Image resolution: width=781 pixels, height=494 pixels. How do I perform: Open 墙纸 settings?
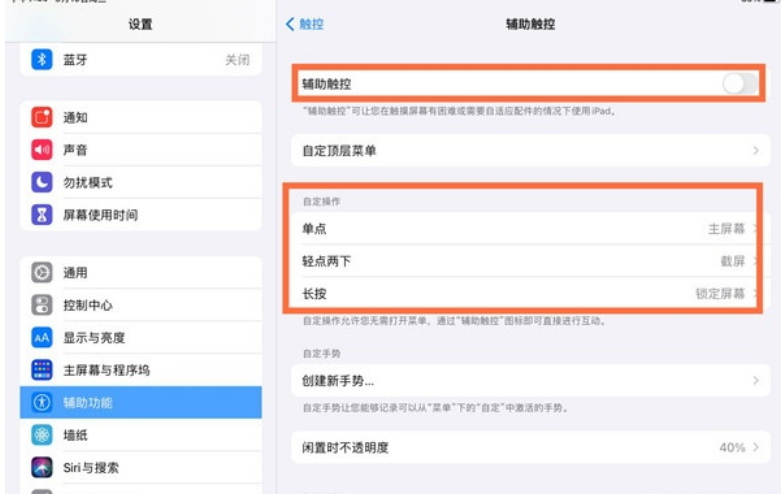pyautogui.click(x=140, y=435)
